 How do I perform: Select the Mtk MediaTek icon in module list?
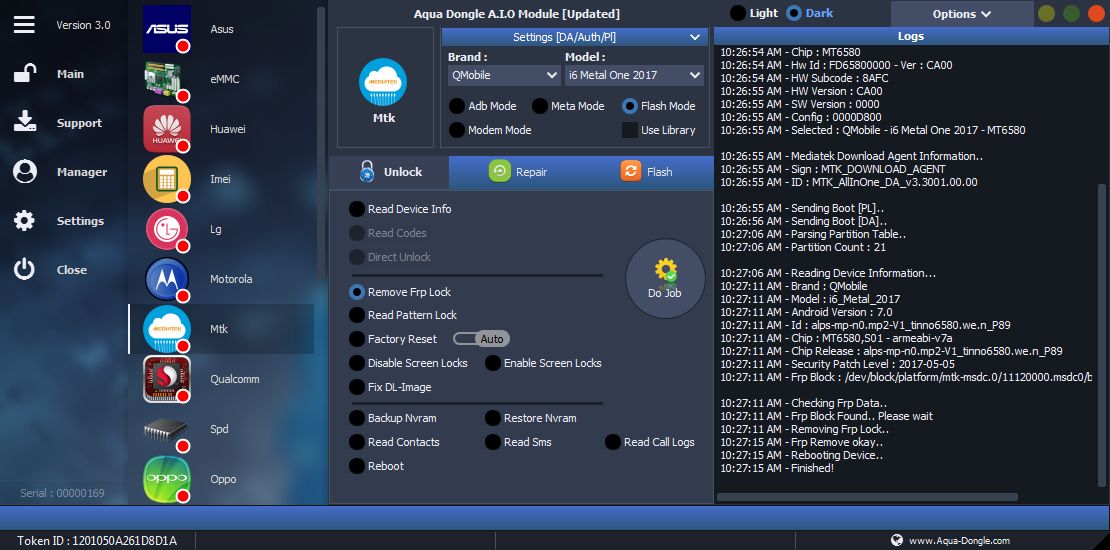pos(167,329)
